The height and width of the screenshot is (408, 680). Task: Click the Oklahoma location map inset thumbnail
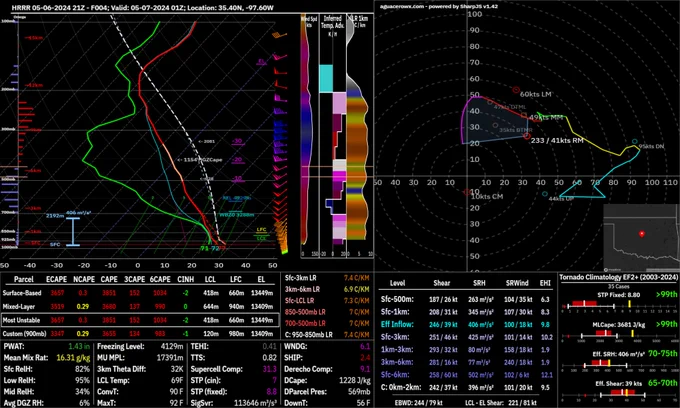641,238
